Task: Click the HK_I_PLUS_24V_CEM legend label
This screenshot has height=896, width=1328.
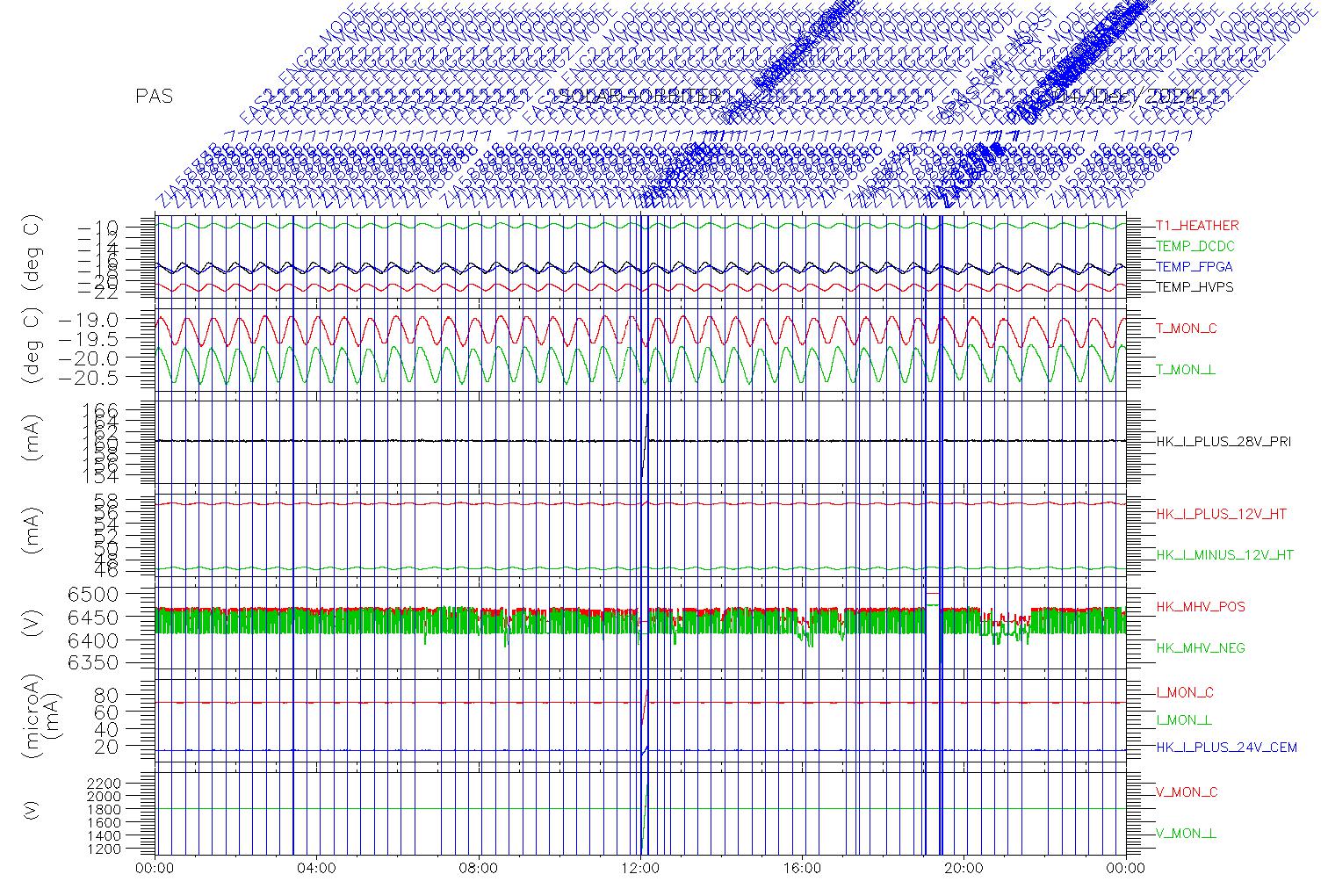Action: point(1226,748)
